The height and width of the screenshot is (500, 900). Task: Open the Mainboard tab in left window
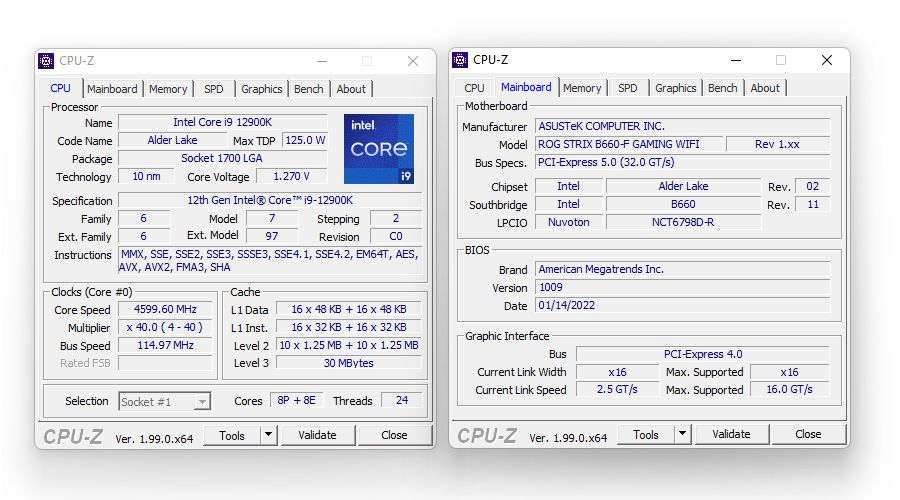(x=112, y=89)
